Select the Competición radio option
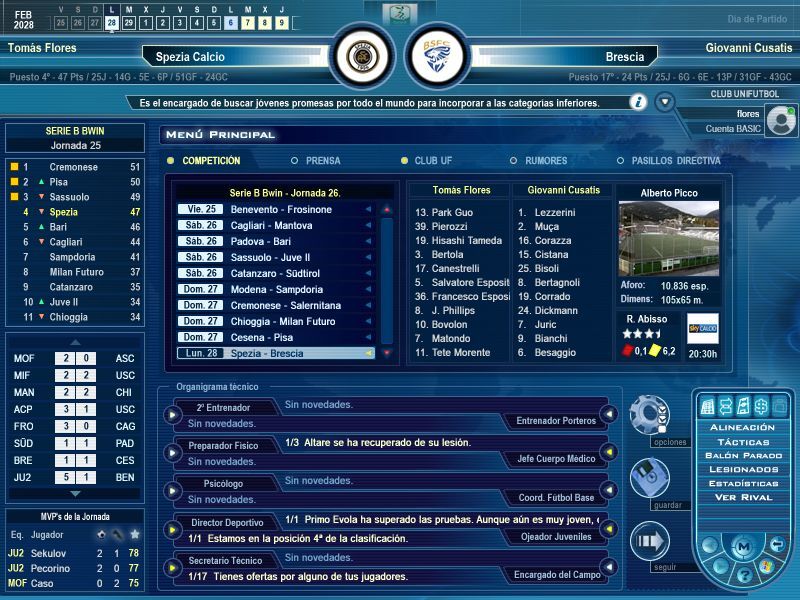 171,160
